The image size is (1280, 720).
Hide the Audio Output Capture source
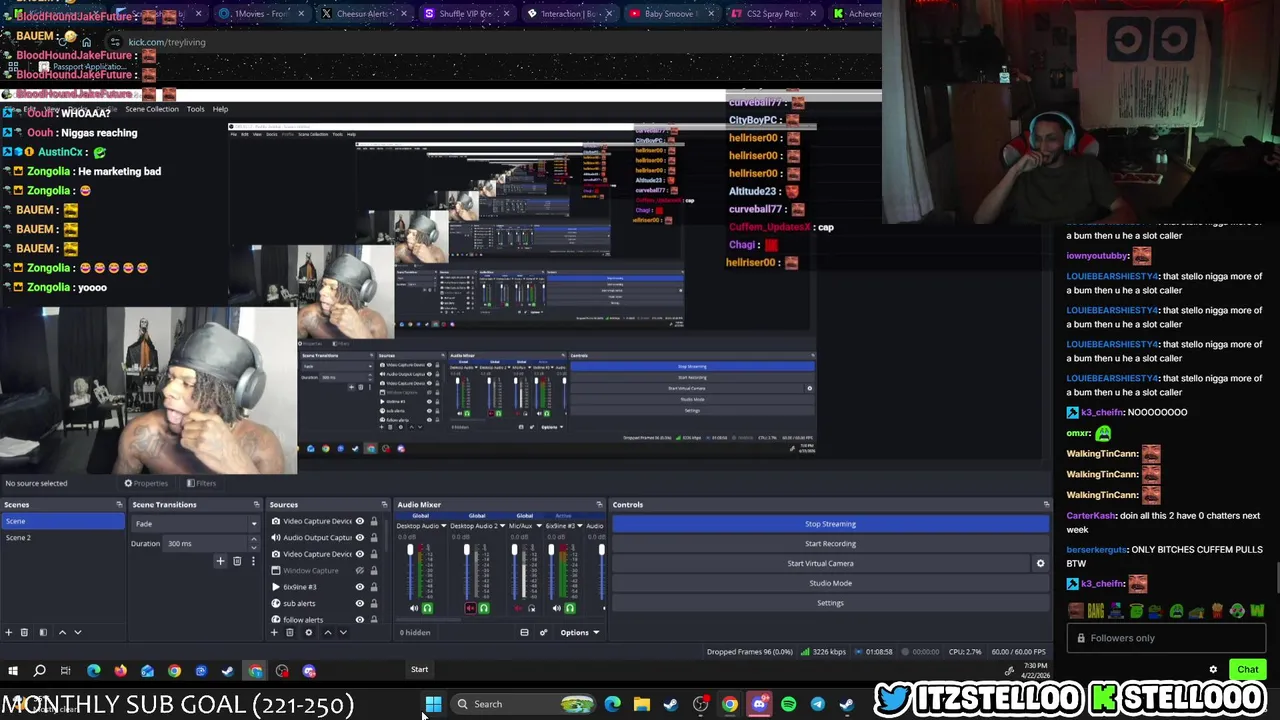pos(360,538)
